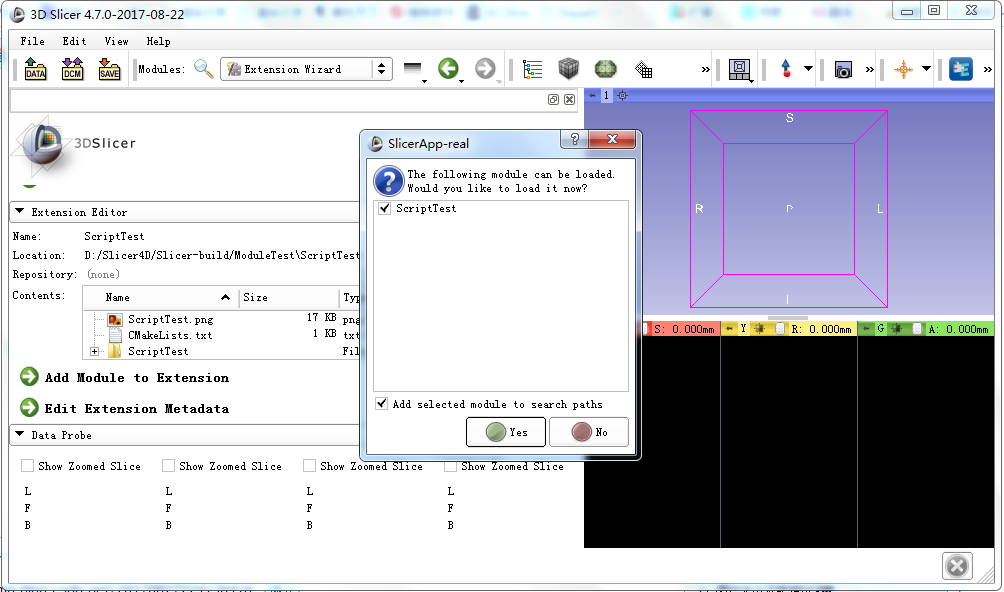Collapse the Extension Editor section
This screenshot has height=592, width=1004.
pyautogui.click(x=19, y=211)
